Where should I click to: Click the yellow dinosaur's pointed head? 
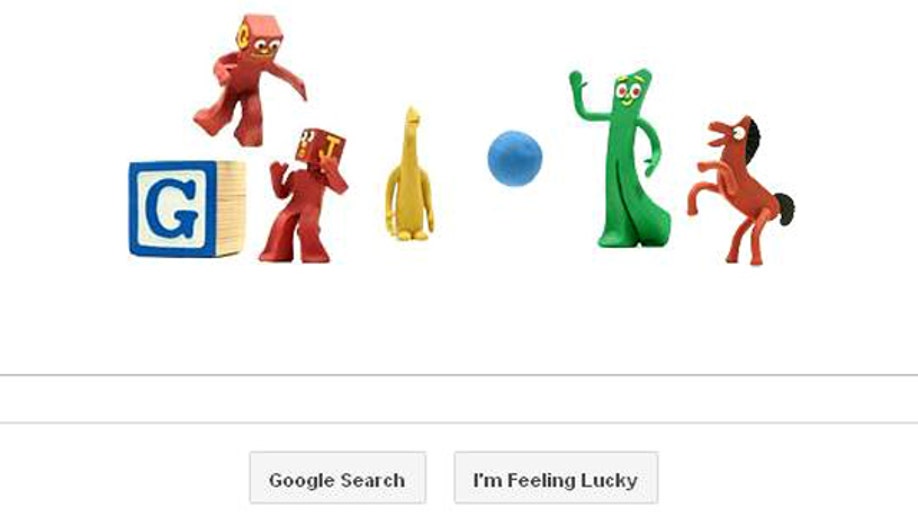click(x=413, y=116)
